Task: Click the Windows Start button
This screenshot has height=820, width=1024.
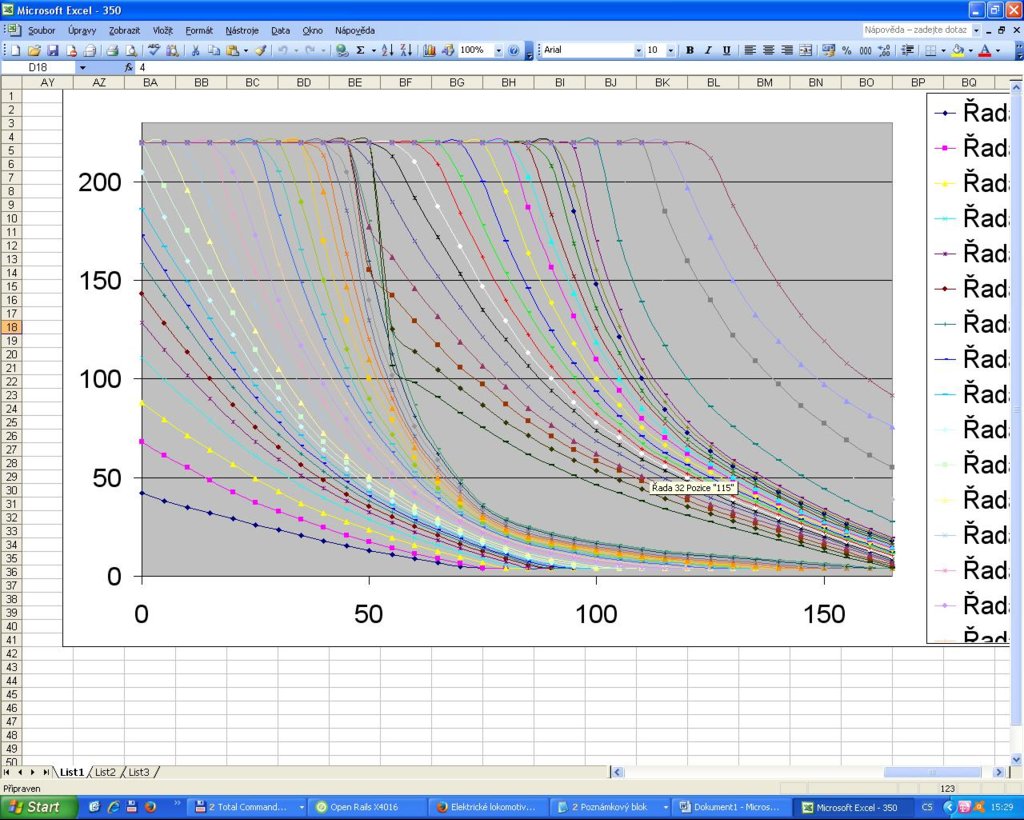Action: pyautogui.click(x=38, y=807)
